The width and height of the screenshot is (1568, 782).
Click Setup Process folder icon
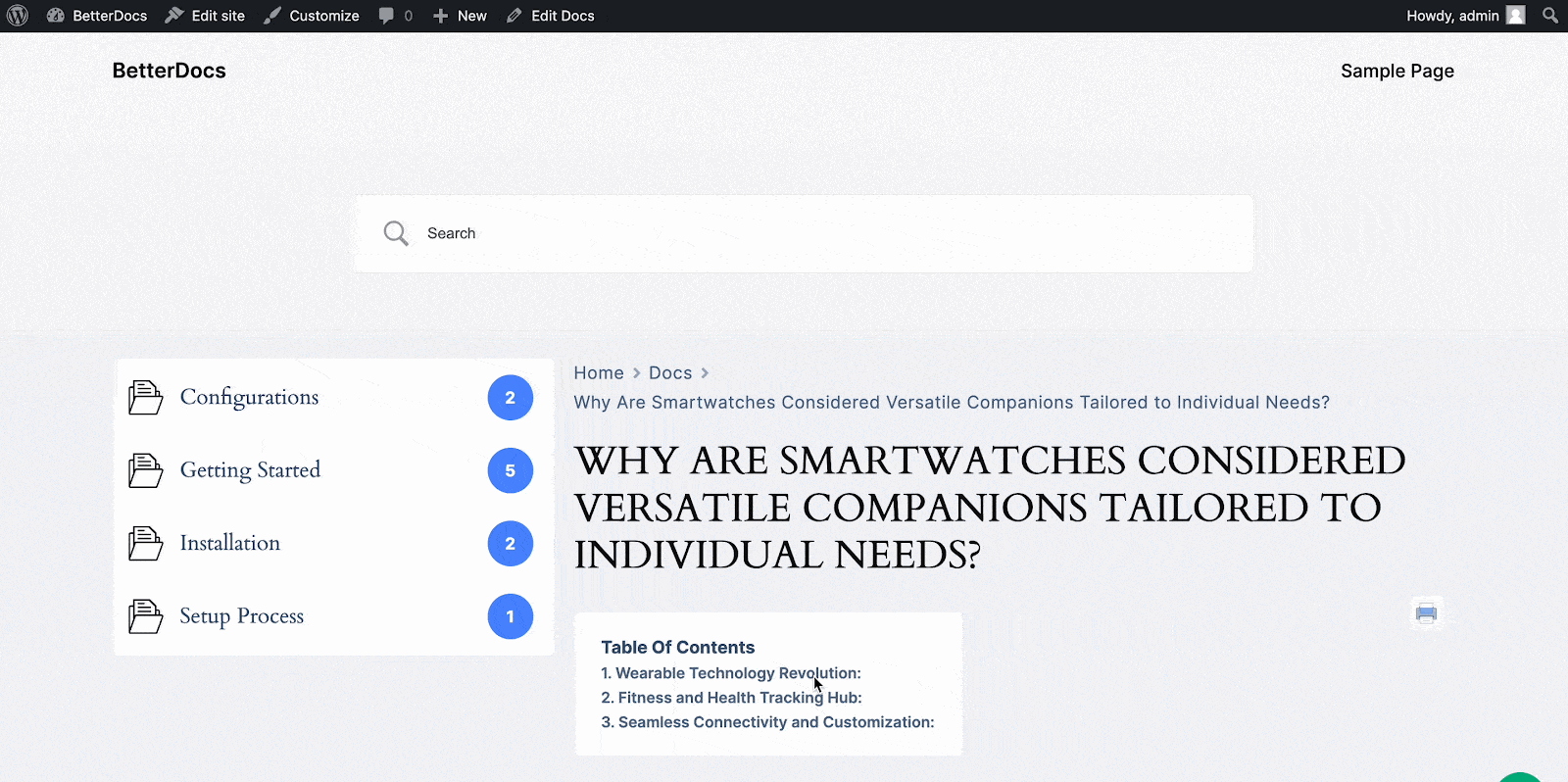coord(145,616)
